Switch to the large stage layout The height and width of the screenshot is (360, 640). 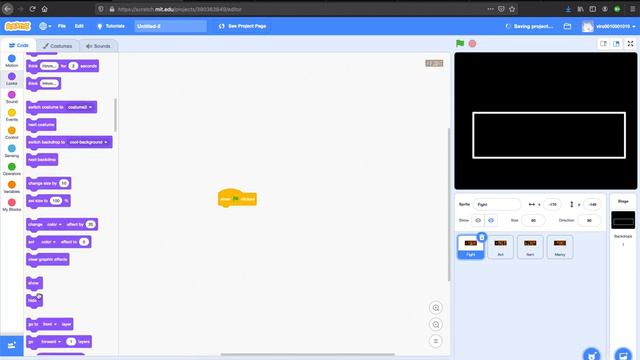click(x=616, y=44)
